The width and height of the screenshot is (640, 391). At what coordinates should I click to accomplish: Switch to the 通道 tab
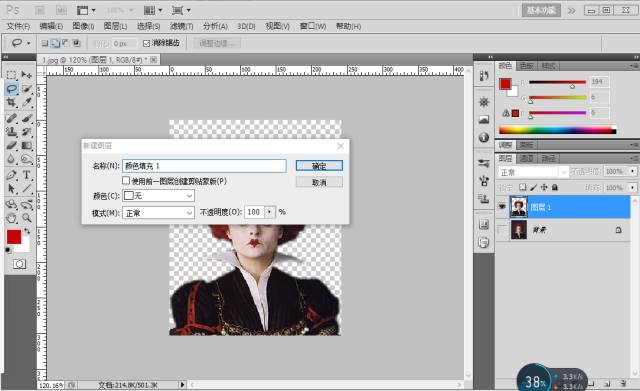tap(527, 158)
